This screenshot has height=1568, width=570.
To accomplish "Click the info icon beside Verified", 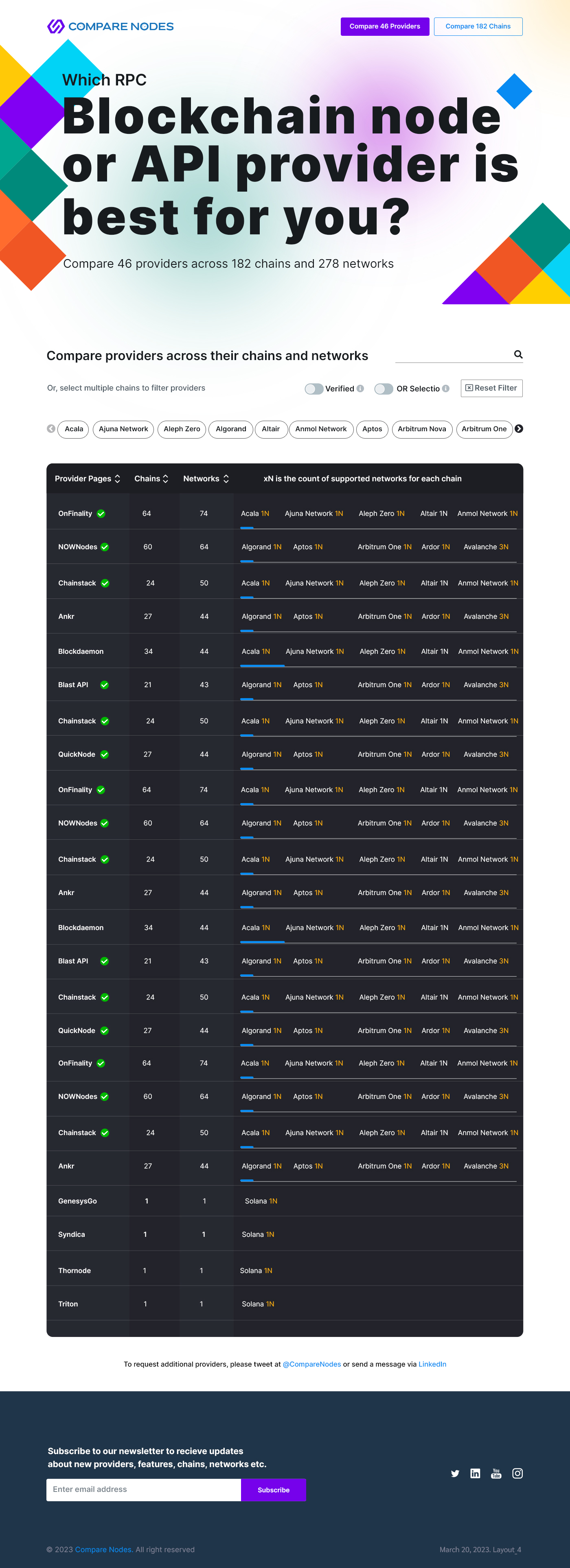I will tap(360, 389).
